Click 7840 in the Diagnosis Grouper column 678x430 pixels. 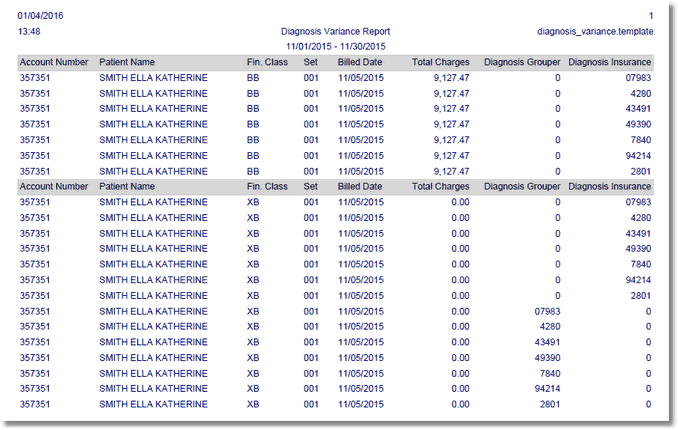point(550,373)
